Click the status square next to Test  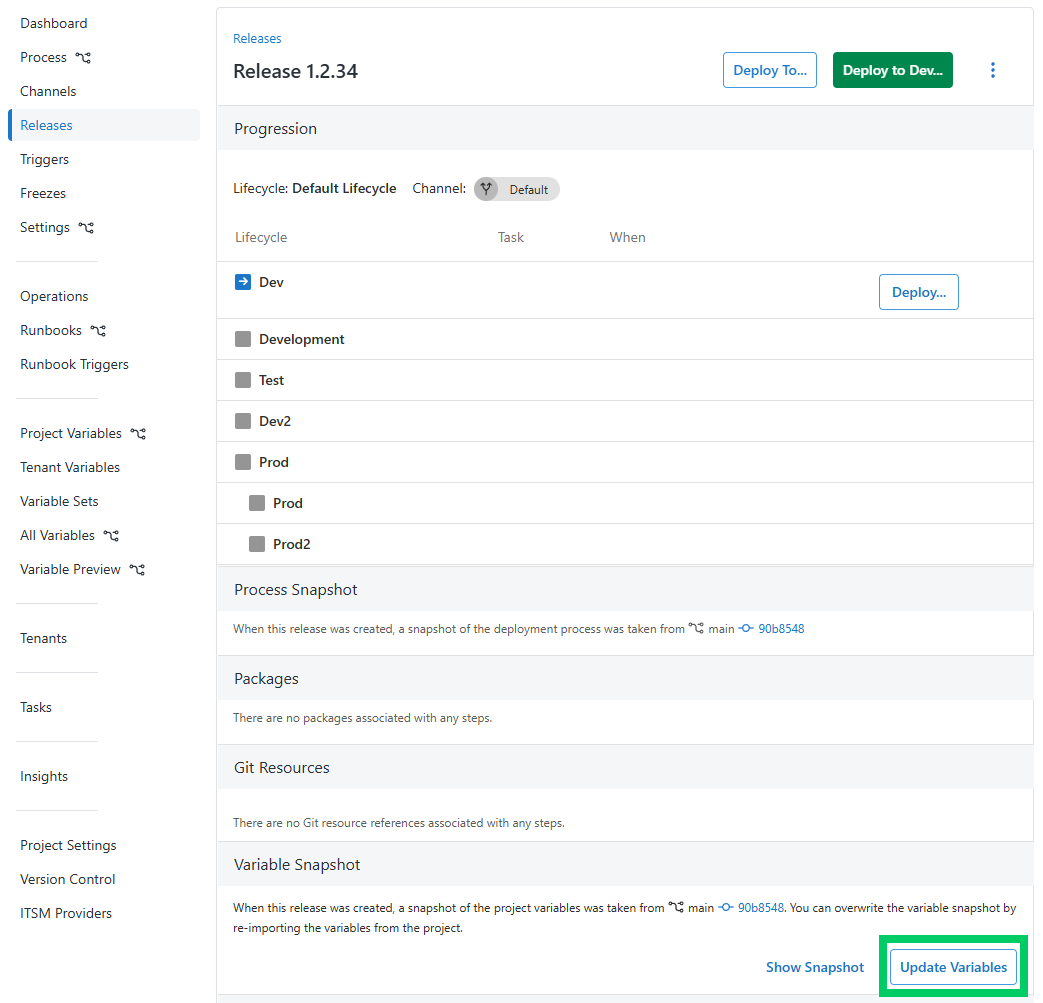point(242,380)
